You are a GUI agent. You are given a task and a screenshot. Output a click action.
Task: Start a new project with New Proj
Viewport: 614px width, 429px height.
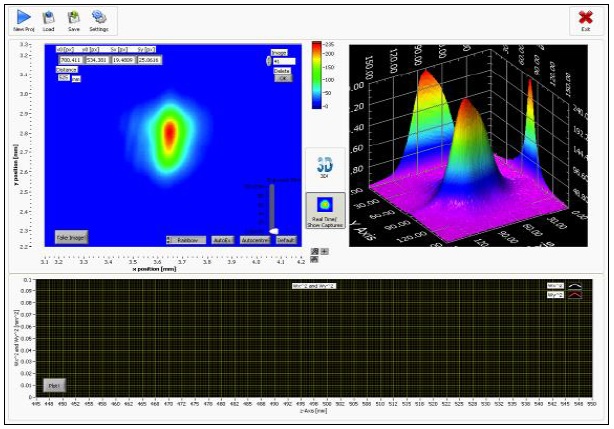click(x=23, y=20)
